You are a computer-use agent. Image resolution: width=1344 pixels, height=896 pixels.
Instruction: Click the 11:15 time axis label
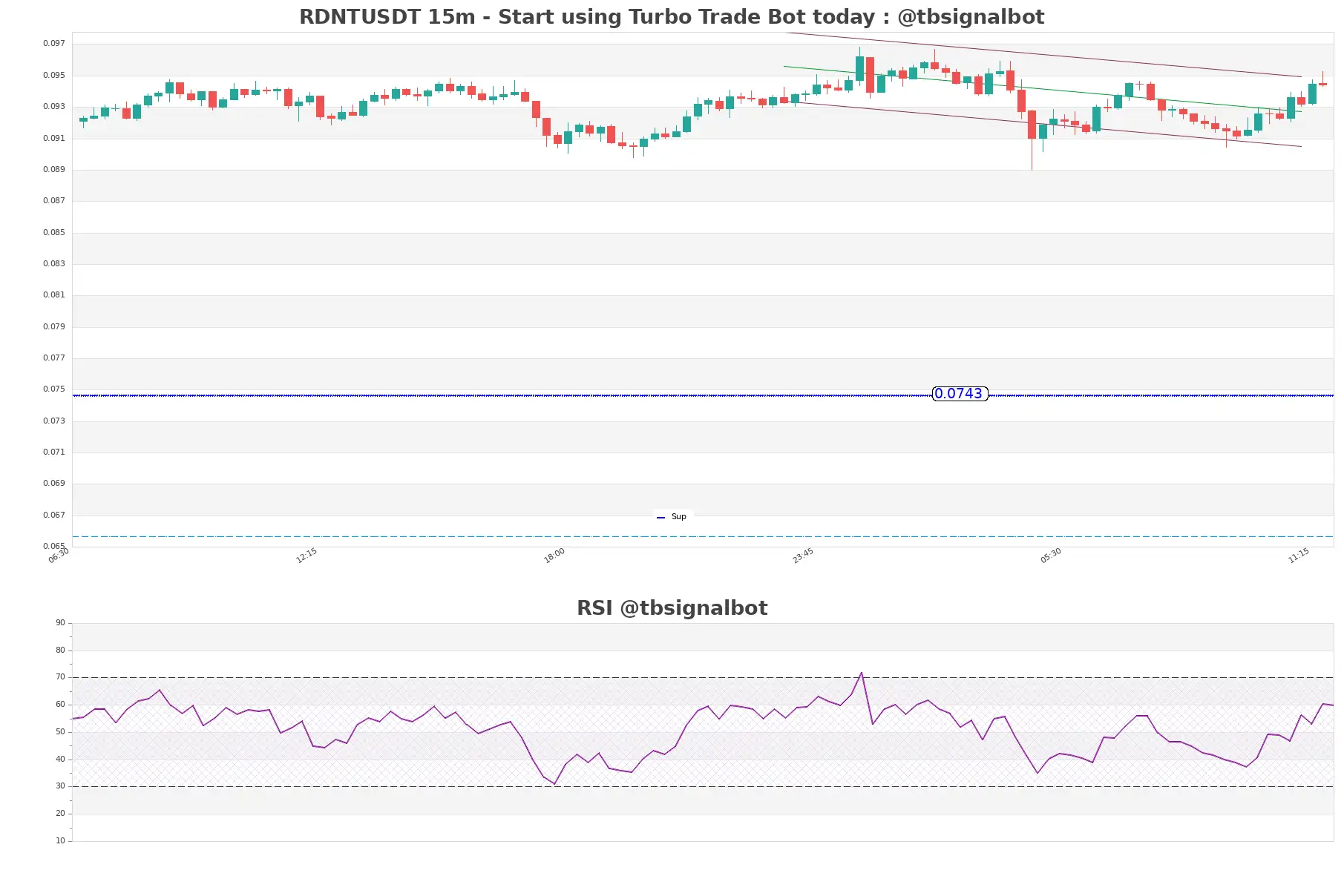1299,556
